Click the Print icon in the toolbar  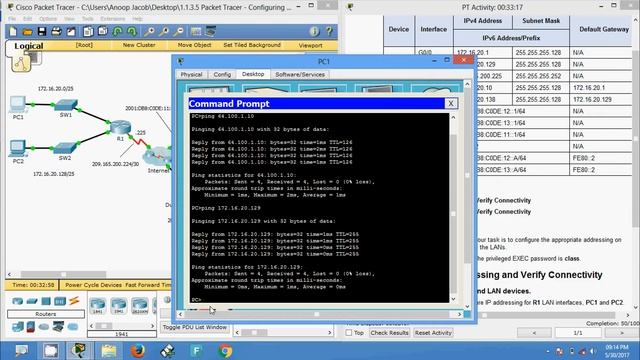point(56,31)
